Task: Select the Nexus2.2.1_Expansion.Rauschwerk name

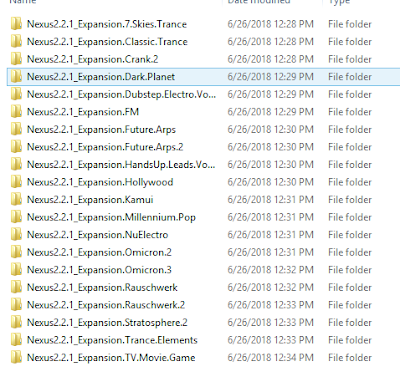Action: 102,288
